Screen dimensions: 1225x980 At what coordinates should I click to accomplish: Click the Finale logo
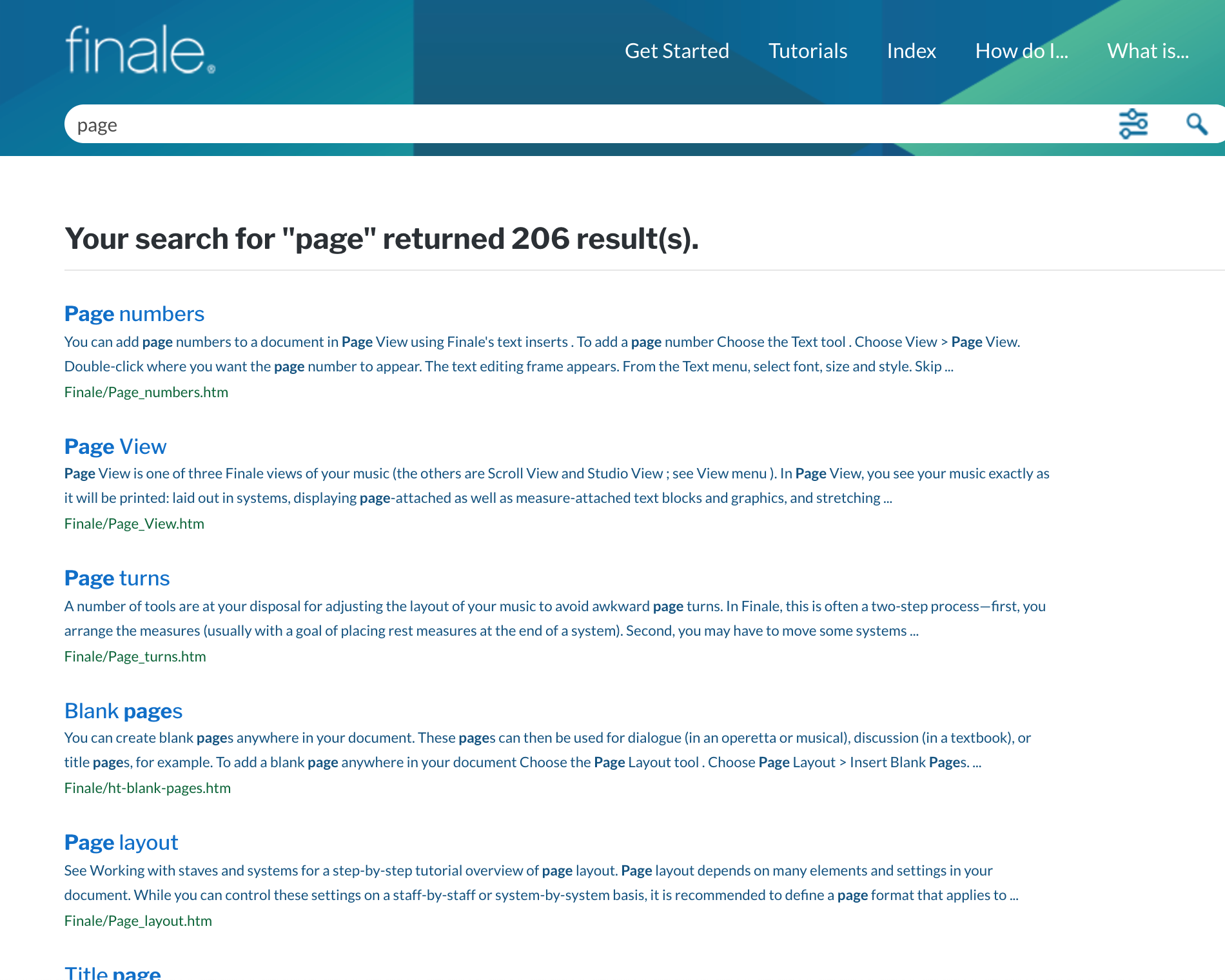[140, 50]
